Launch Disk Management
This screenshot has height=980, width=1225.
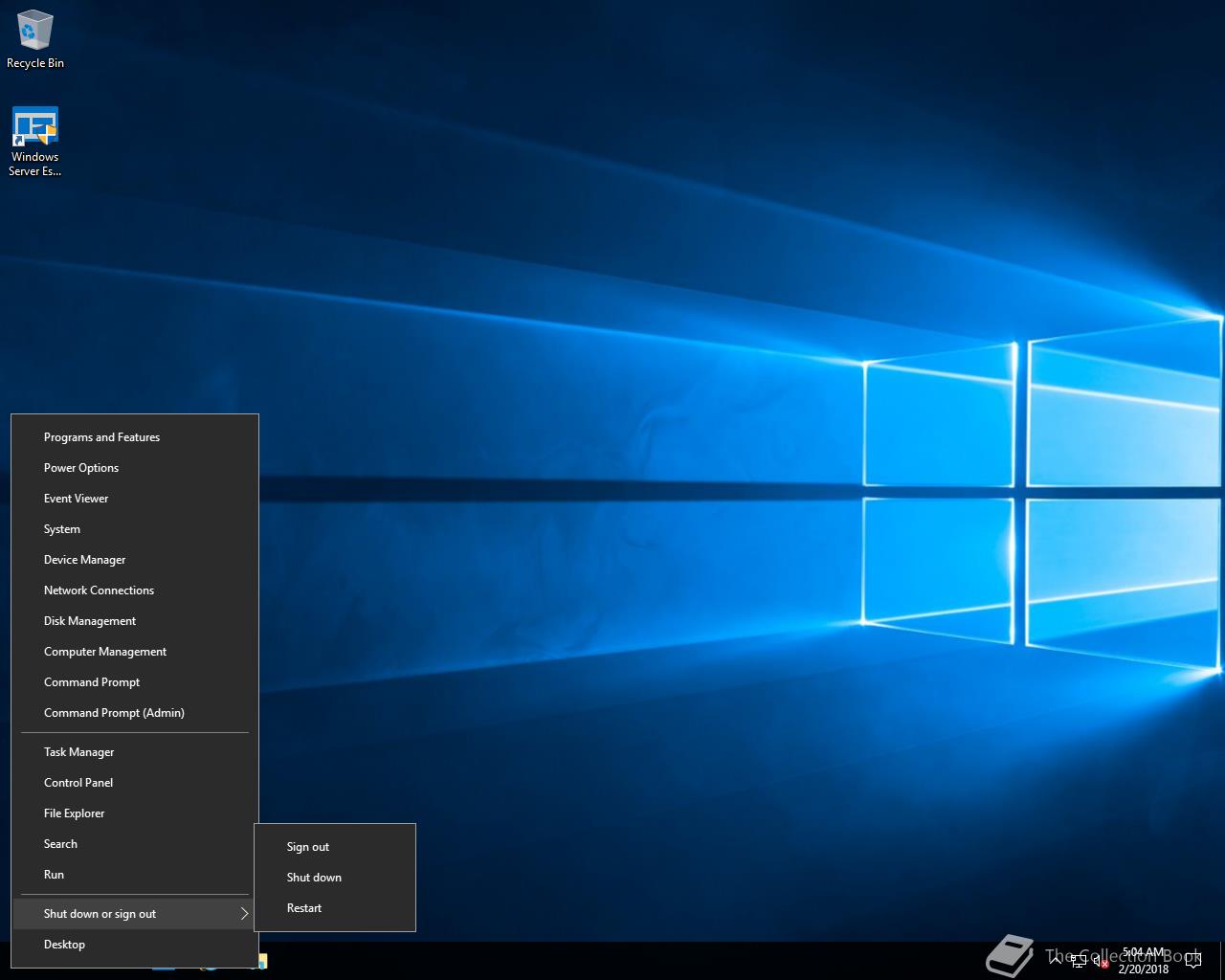(135, 621)
